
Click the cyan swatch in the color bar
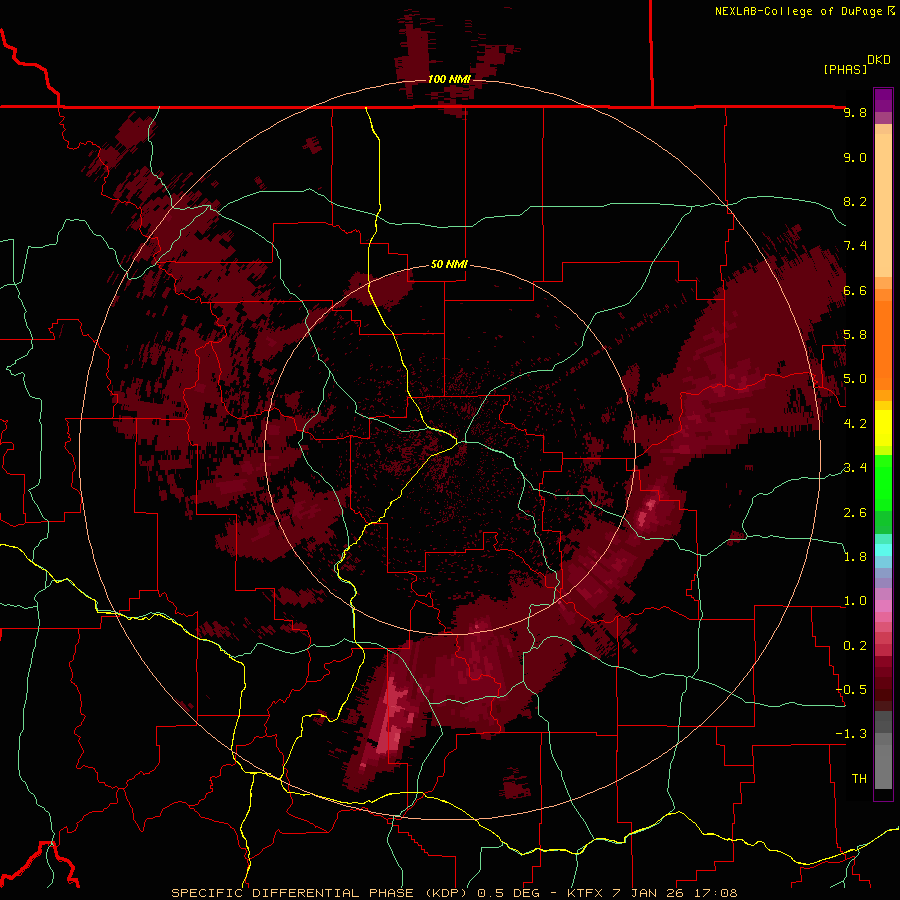(883, 550)
